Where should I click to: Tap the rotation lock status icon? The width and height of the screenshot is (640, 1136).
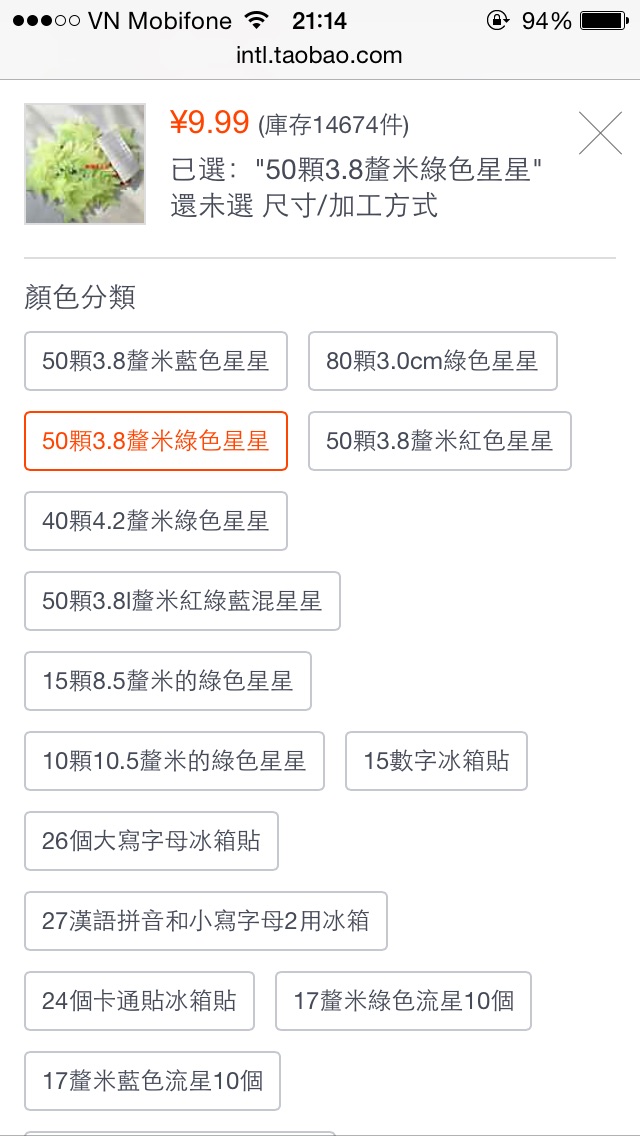(496, 20)
